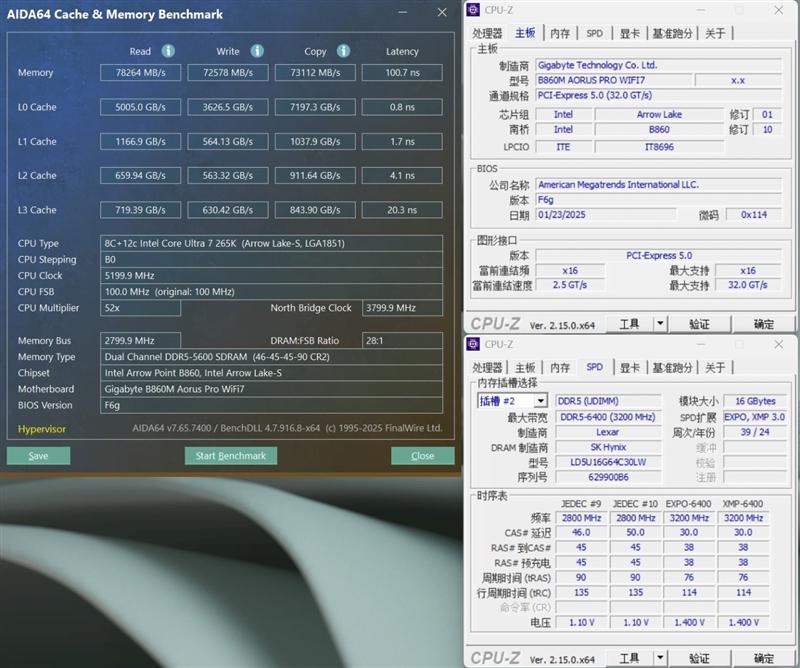Screen dimensions: 800x668
Task: Expand the 工具 dropdown arrow in CPU-Z 主板 window
Action: (x=660, y=324)
